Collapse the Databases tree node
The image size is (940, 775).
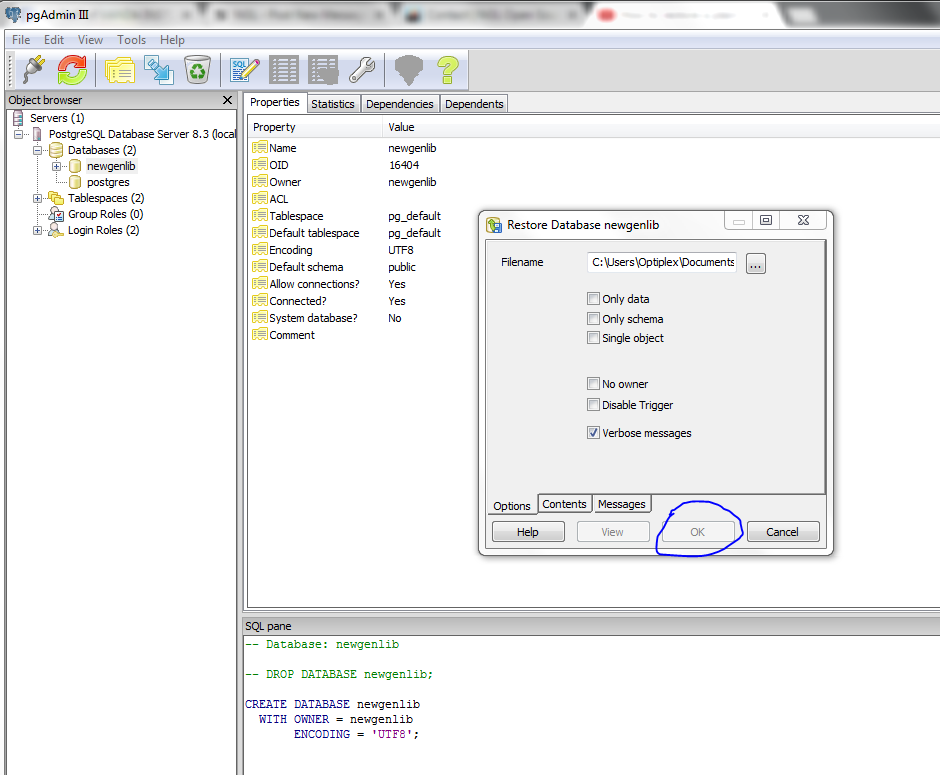[x=38, y=150]
